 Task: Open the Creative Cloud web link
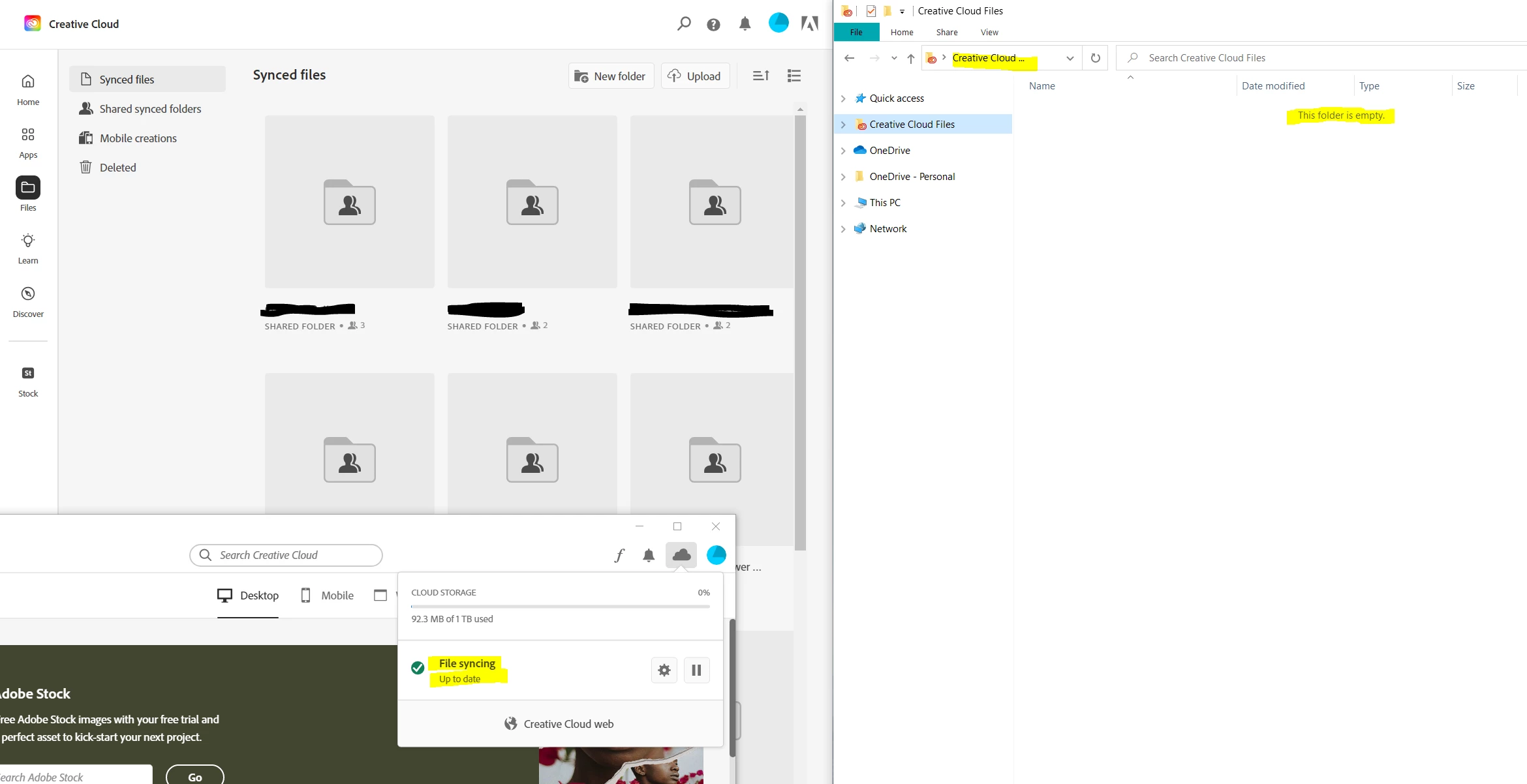coord(560,724)
